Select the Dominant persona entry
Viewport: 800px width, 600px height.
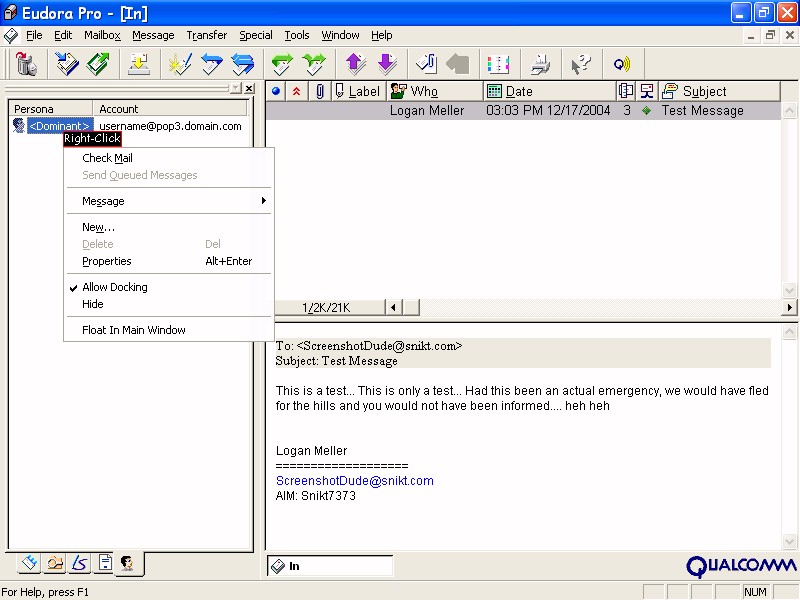pyautogui.click(x=60, y=126)
